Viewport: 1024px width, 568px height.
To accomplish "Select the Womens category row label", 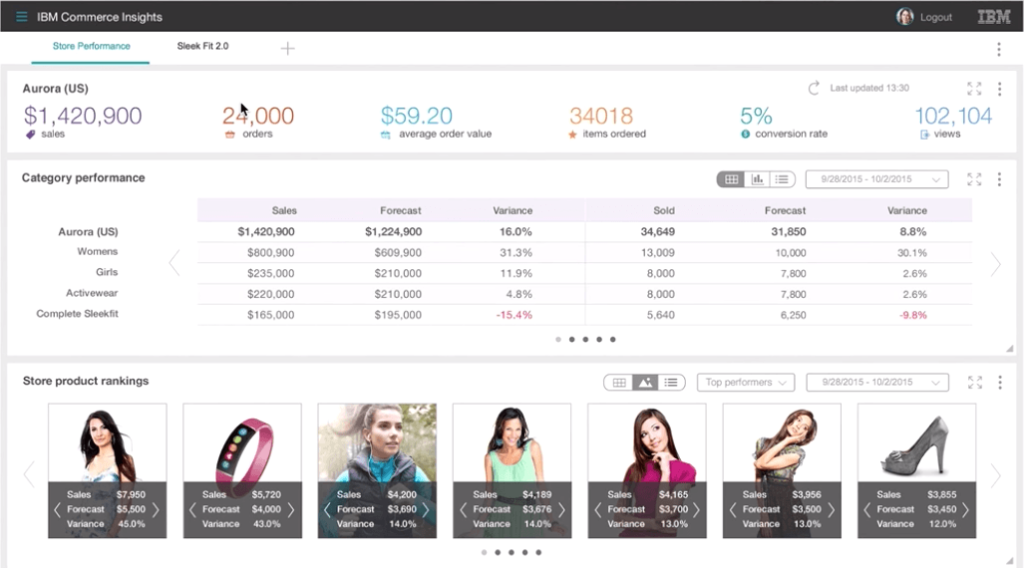I will 97,251.
